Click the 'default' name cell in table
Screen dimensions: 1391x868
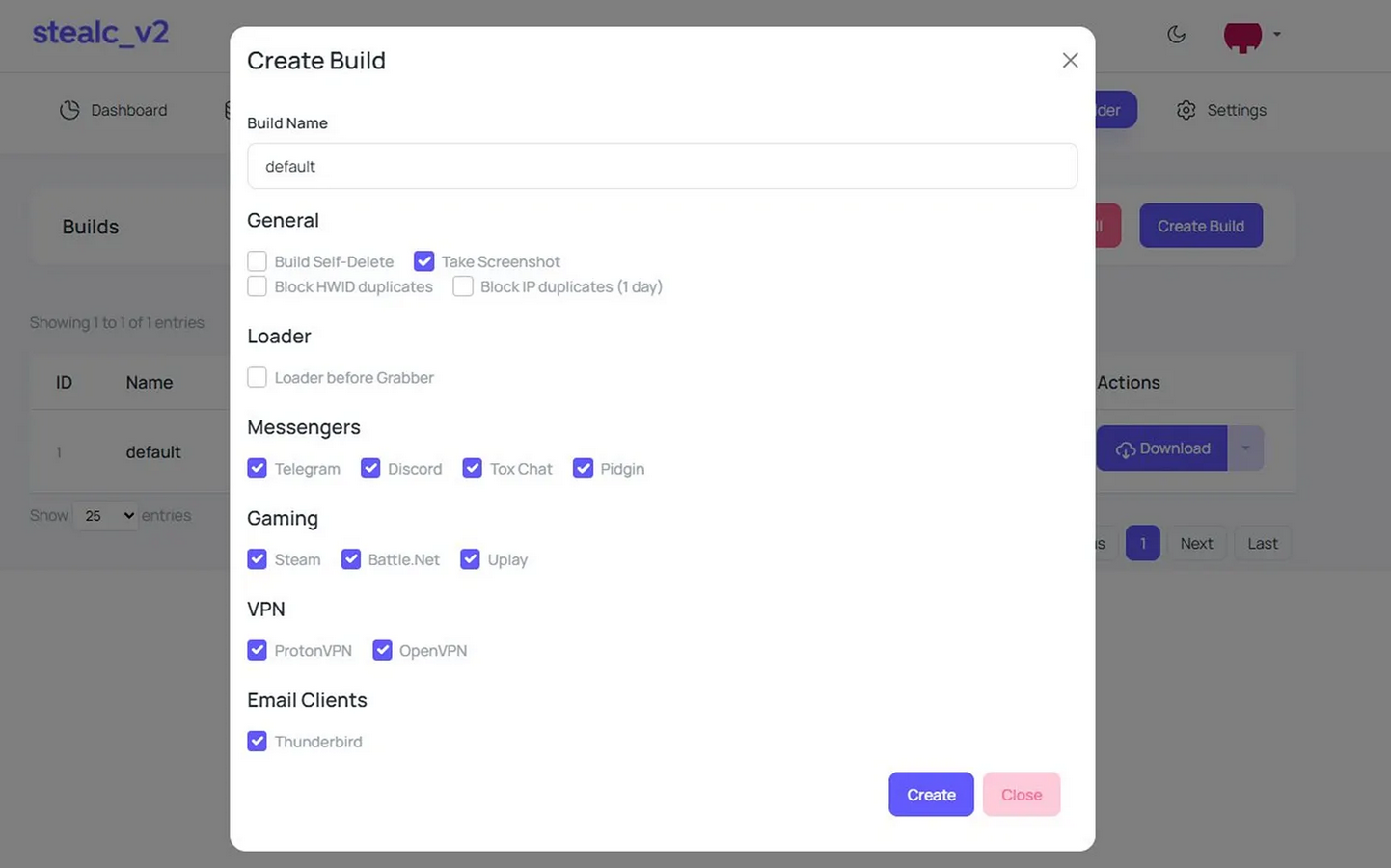pyautogui.click(x=153, y=451)
